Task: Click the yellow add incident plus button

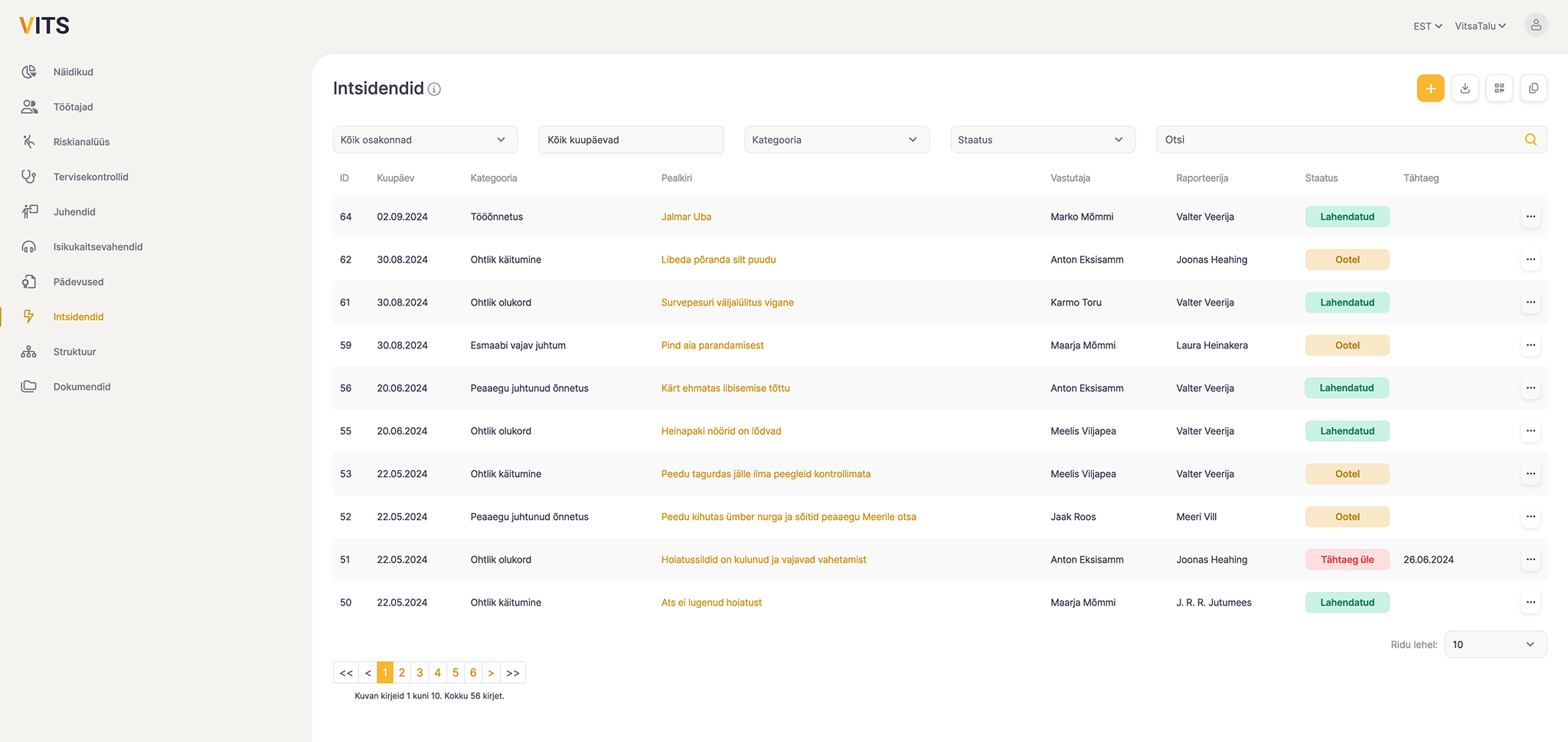Action: (1430, 89)
